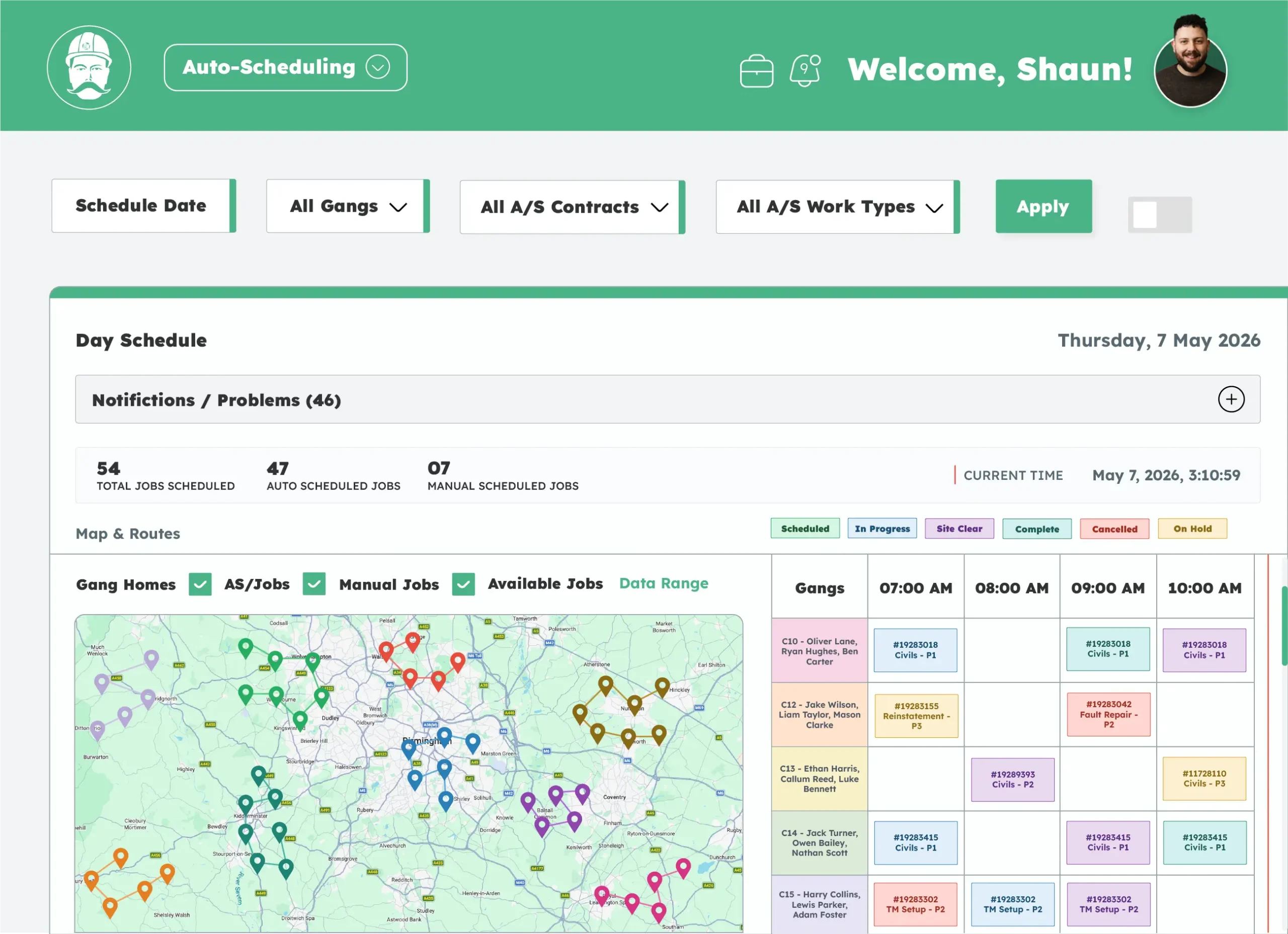This screenshot has width=1288, height=934.
Task: Open job #19289393 Civils - P2 card
Action: click(x=1013, y=780)
